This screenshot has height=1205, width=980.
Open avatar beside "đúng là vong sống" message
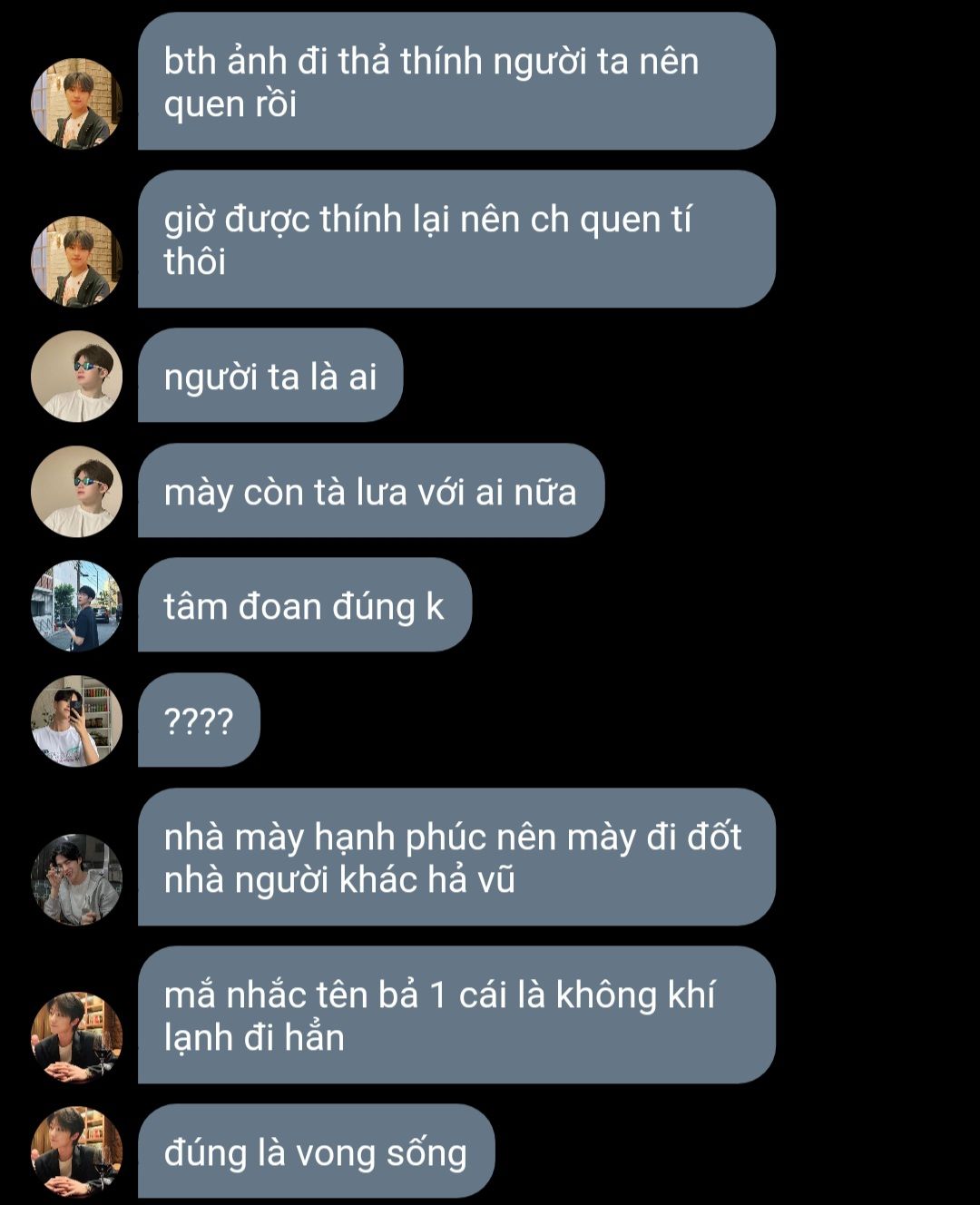[x=76, y=1152]
